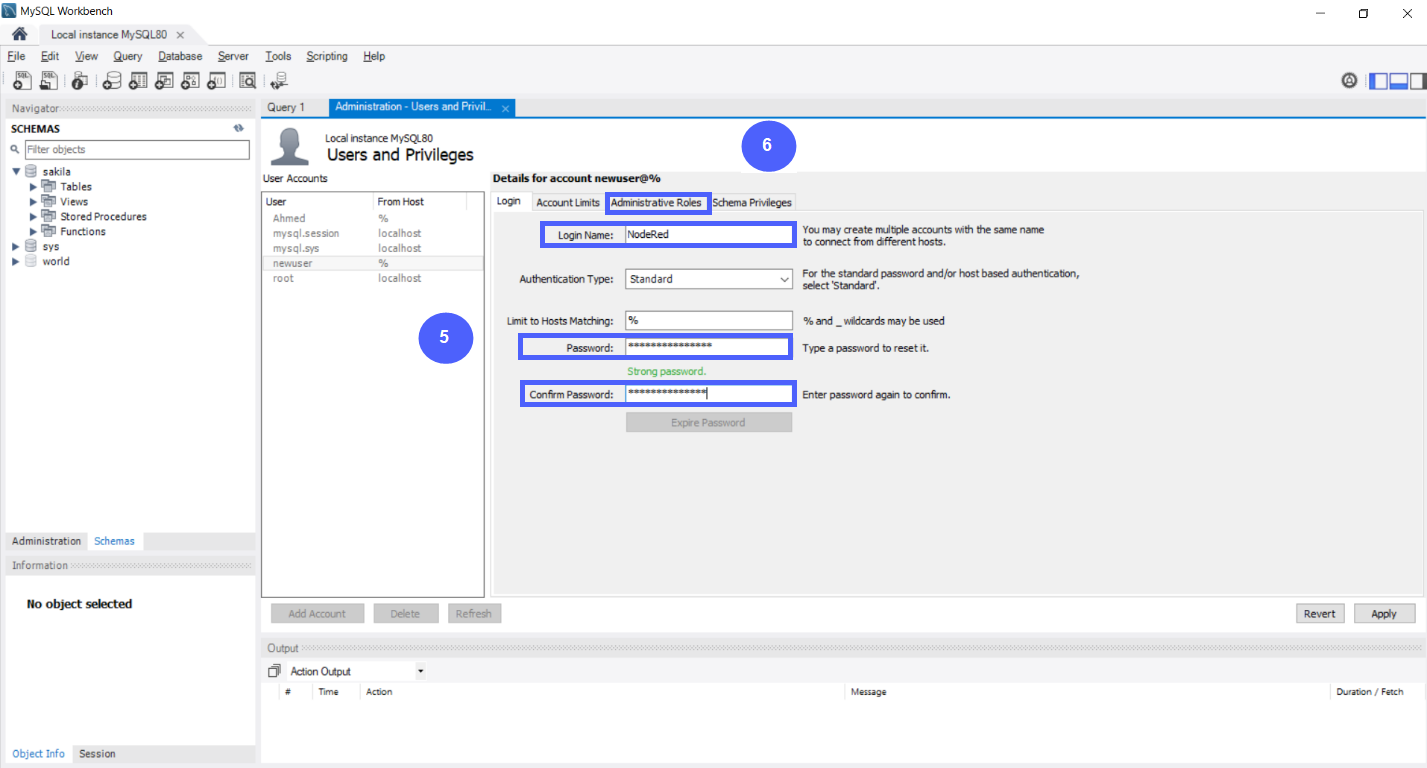
Task: Open the View menu
Action: [x=86, y=56]
